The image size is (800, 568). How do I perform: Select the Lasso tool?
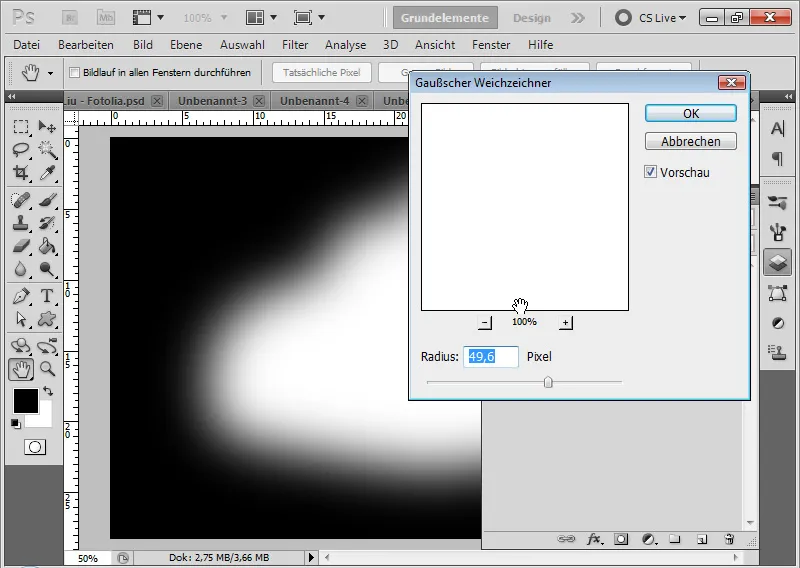pyautogui.click(x=21, y=150)
